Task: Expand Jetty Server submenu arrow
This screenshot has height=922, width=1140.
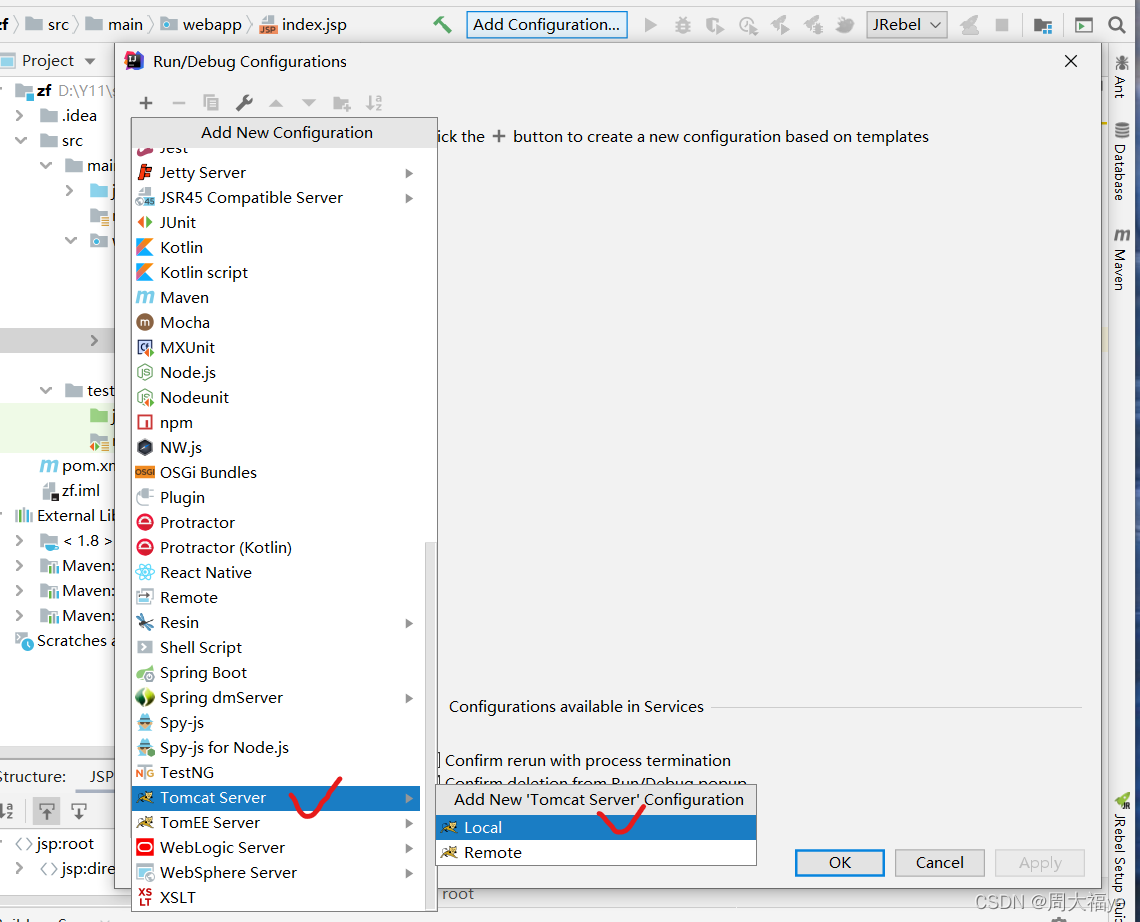Action: (x=409, y=173)
